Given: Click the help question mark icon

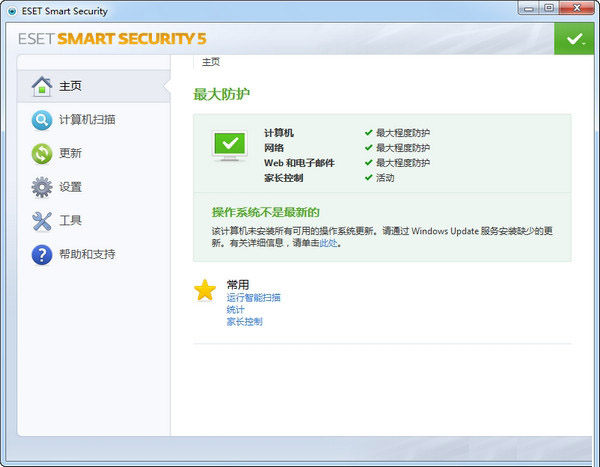Looking at the screenshot, I should (41, 255).
